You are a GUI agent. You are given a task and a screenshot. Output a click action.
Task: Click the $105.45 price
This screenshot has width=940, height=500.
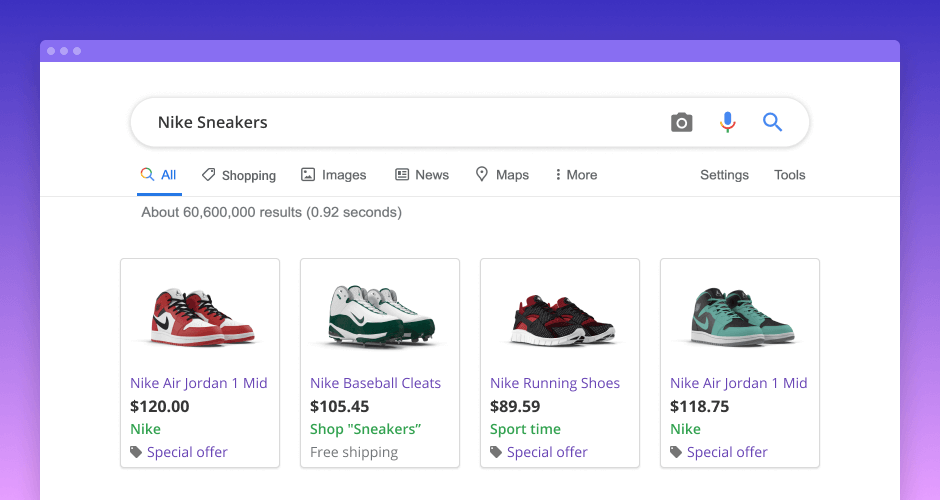pos(339,406)
